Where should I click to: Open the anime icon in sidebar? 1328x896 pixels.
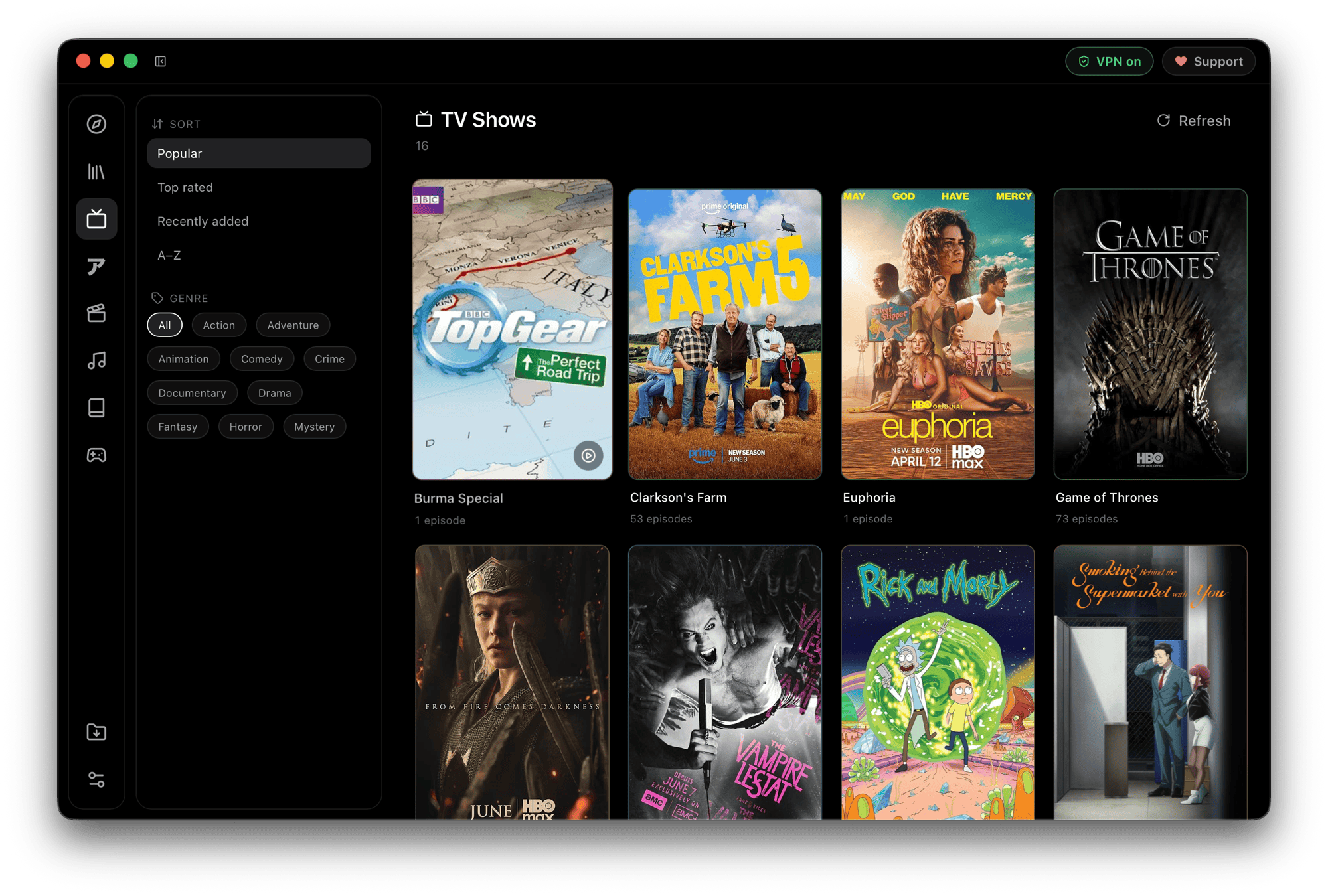[96, 267]
